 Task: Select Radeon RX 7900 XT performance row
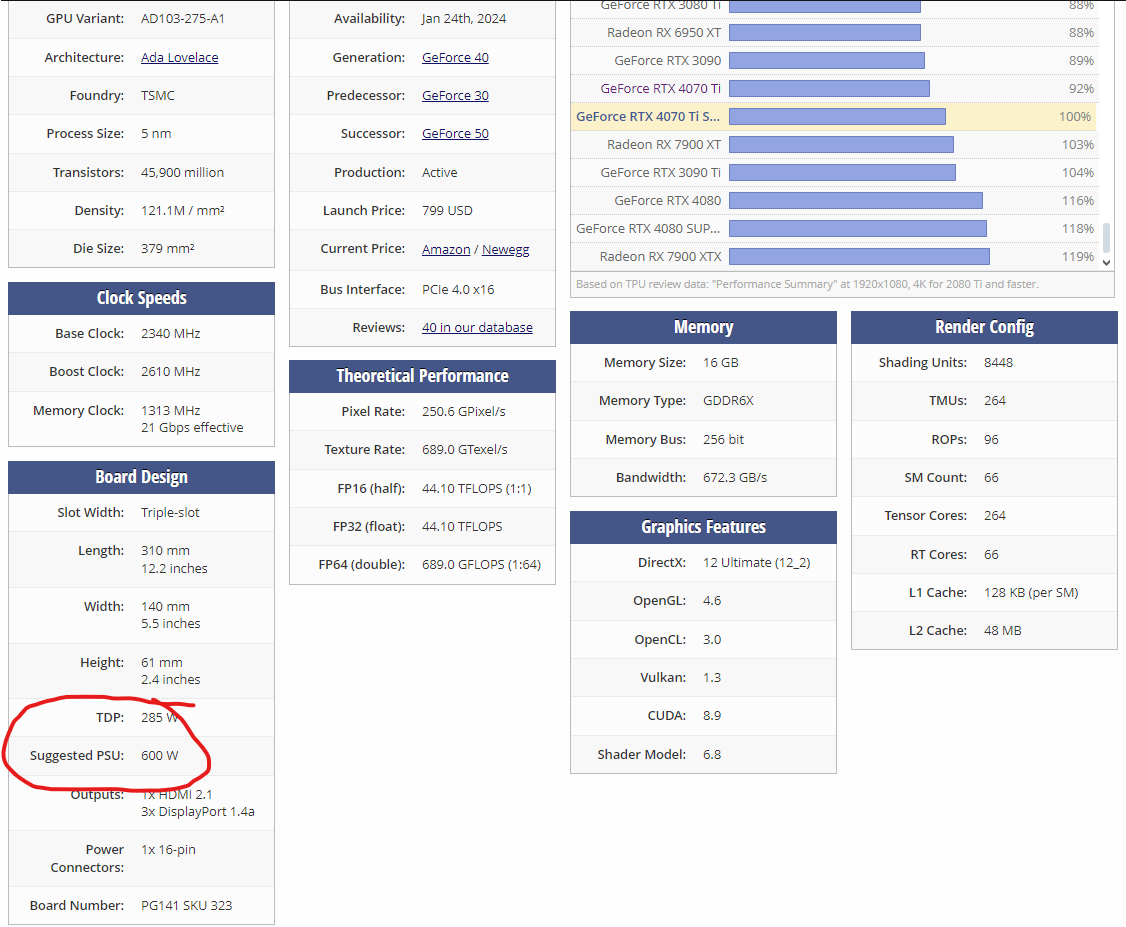pos(833,144)
